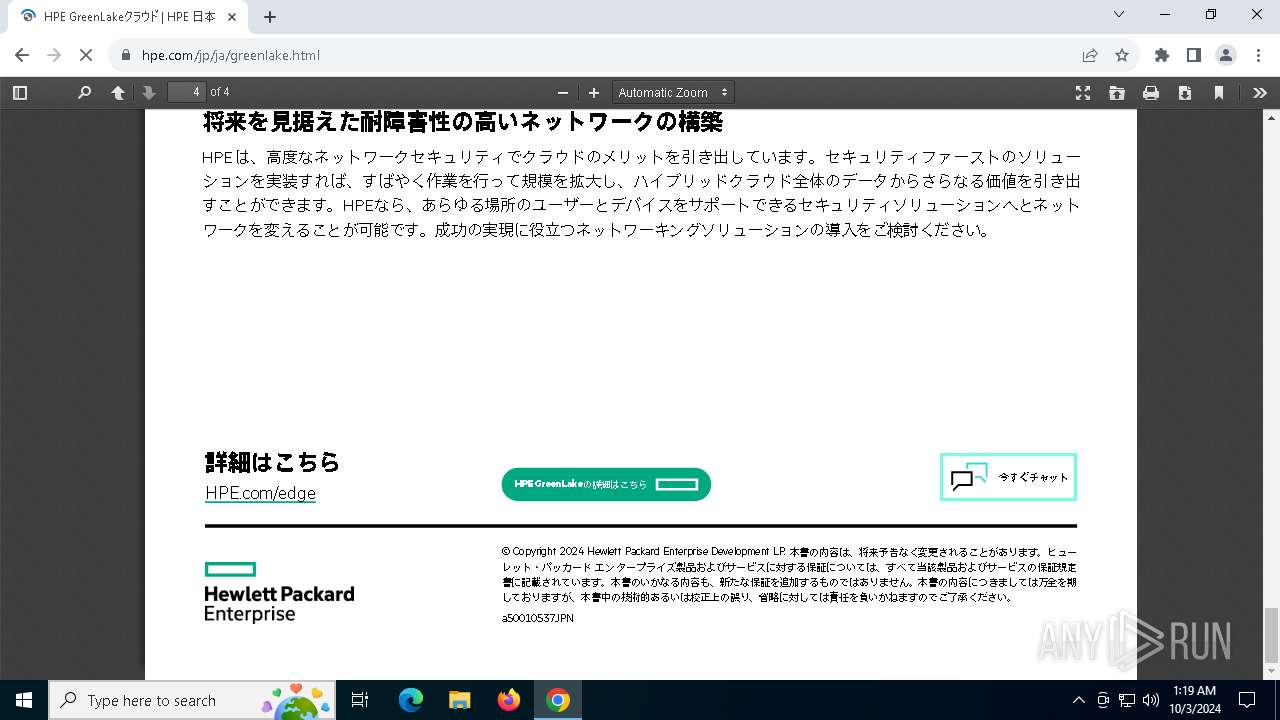Switch to presentation mode
The height and width of the screenshot is (720, 1280).
click(1083, 93)
